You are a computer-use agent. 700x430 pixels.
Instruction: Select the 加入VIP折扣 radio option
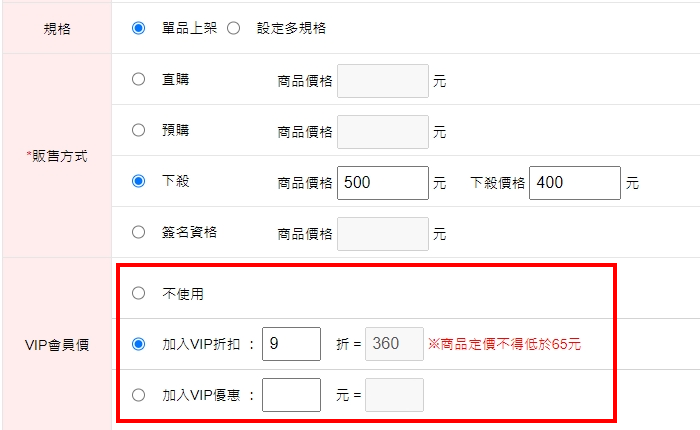[x=138, y=345]
